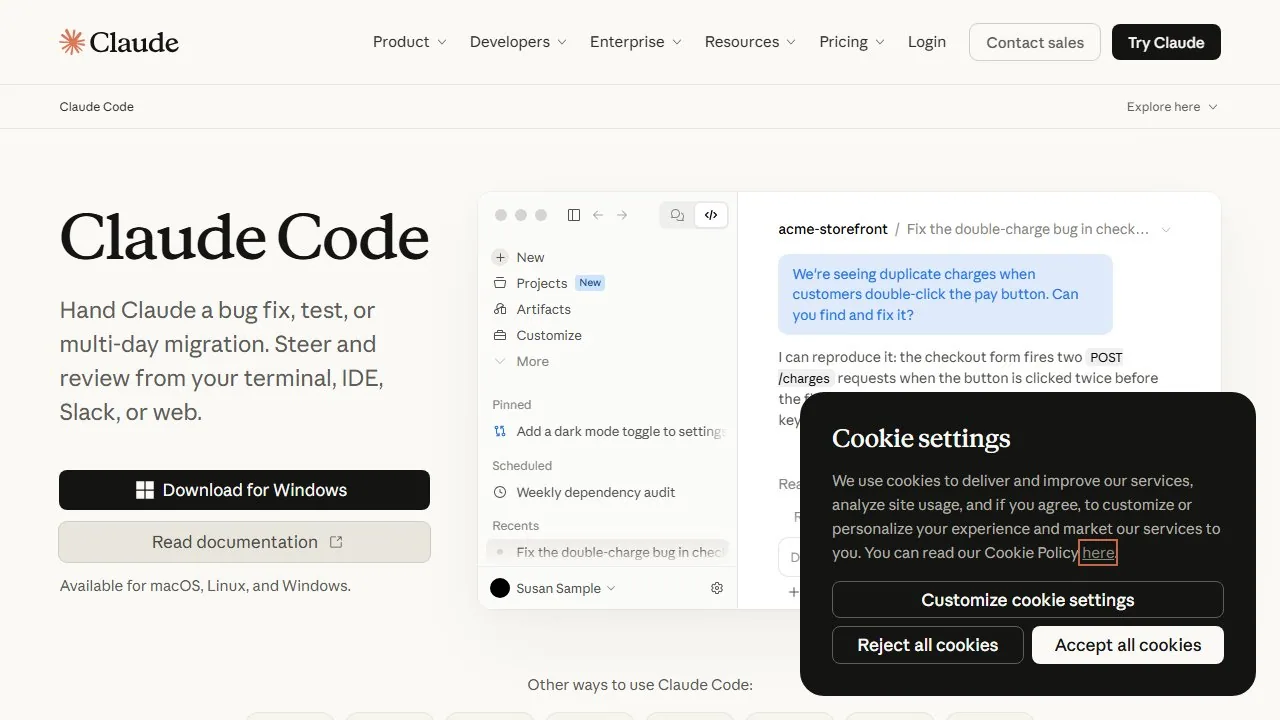This screenshot has width=1280, height=720.
Task: Click acme-storefront in the breadcrumb
Action: [x=833, y=229]
